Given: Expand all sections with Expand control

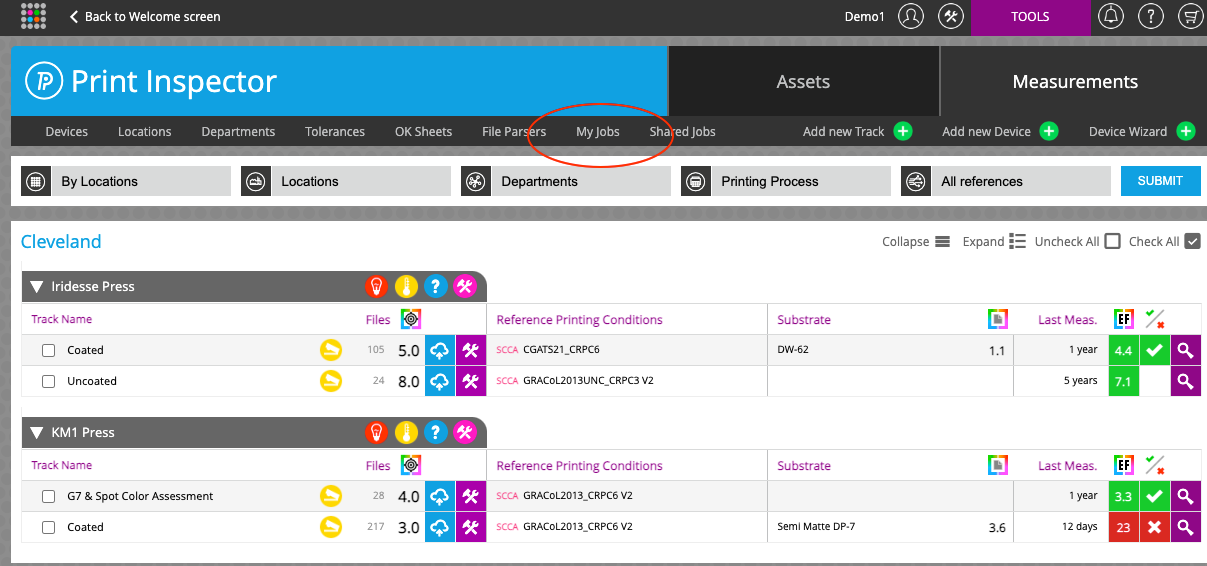Looking at the screenshot, I should pos(994,241).
